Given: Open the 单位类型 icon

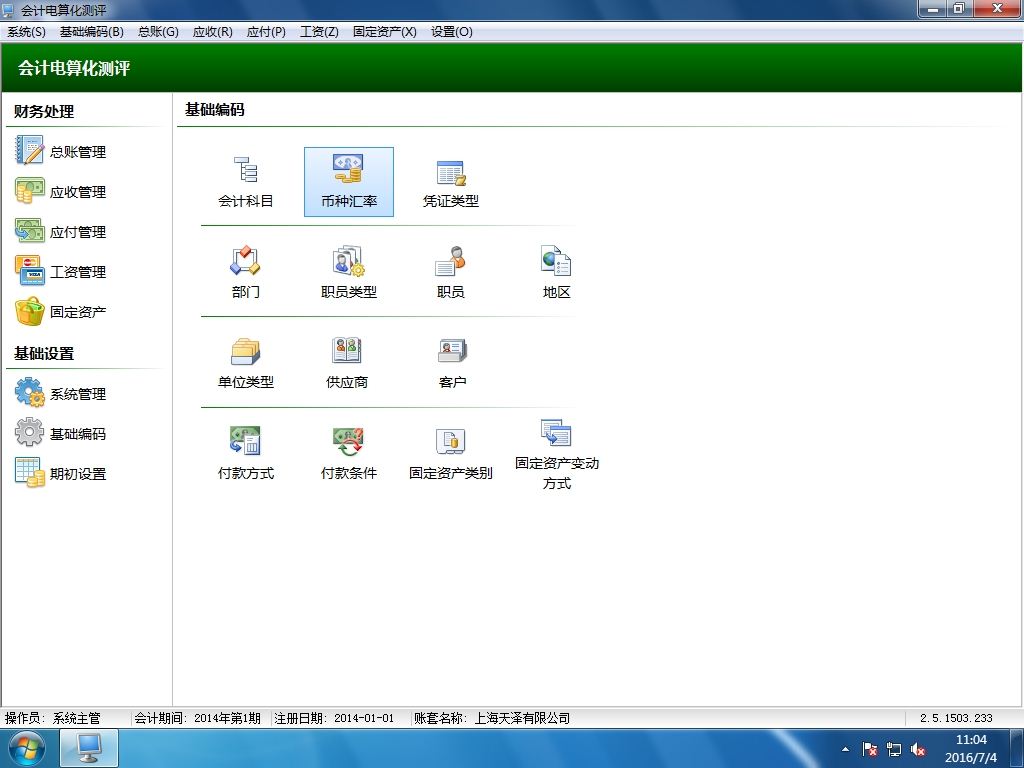Looking at the screenshot, I should tap(246, 363).
